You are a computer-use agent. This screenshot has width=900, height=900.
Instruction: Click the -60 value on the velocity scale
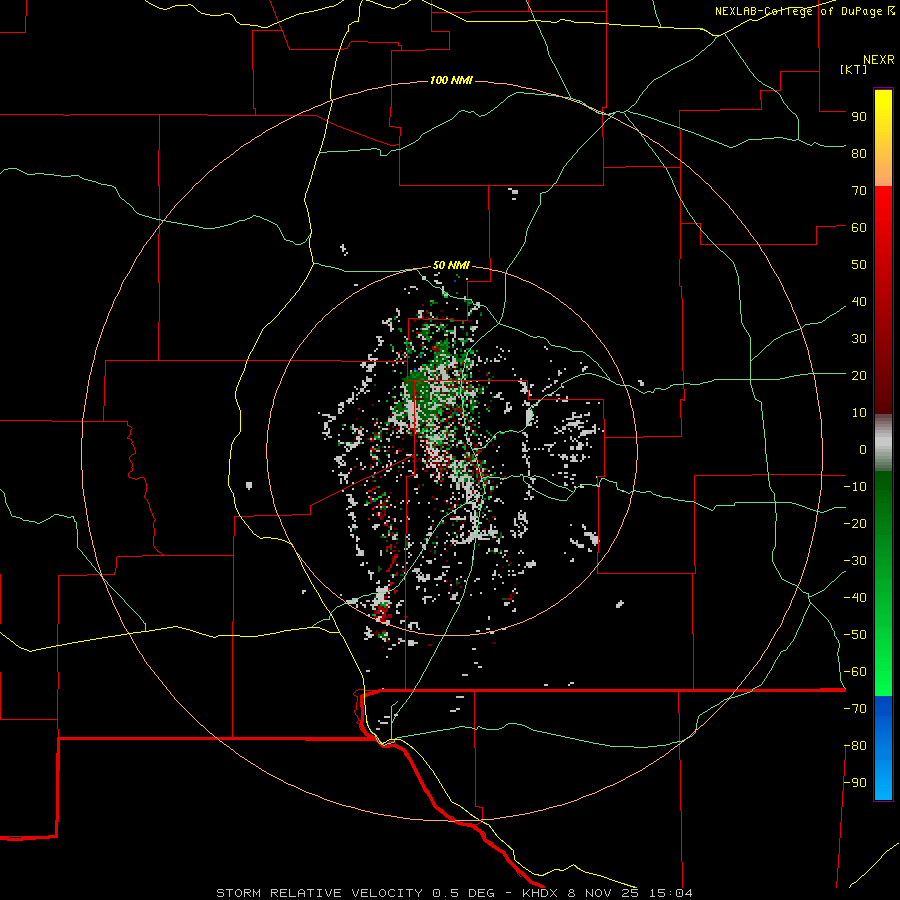[855, 672]
